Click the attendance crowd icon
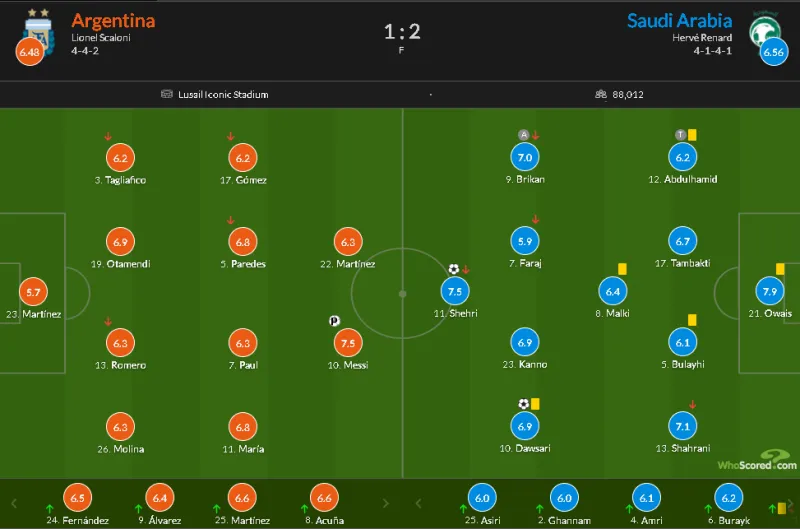 click(601, 95)
